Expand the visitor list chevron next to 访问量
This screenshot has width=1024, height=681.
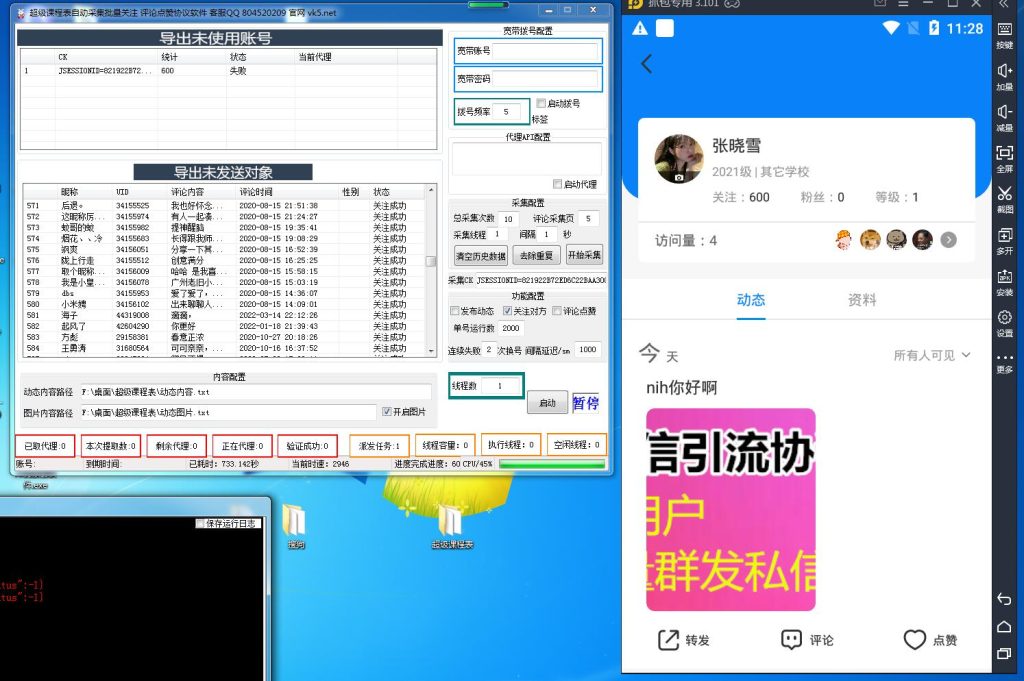coord(949,239)
